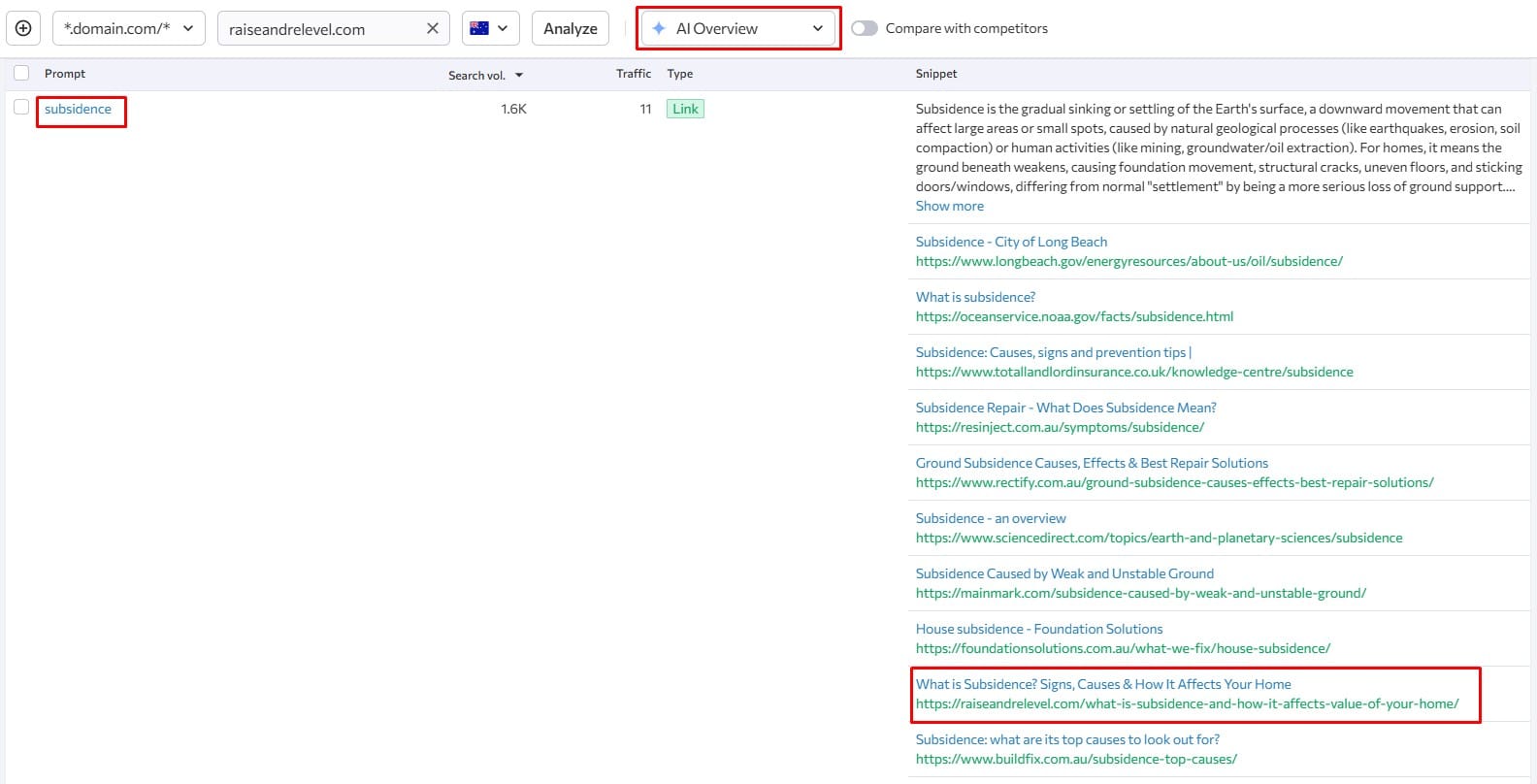
Task: Focus the domain input field
Action: (x=320, y=29)
